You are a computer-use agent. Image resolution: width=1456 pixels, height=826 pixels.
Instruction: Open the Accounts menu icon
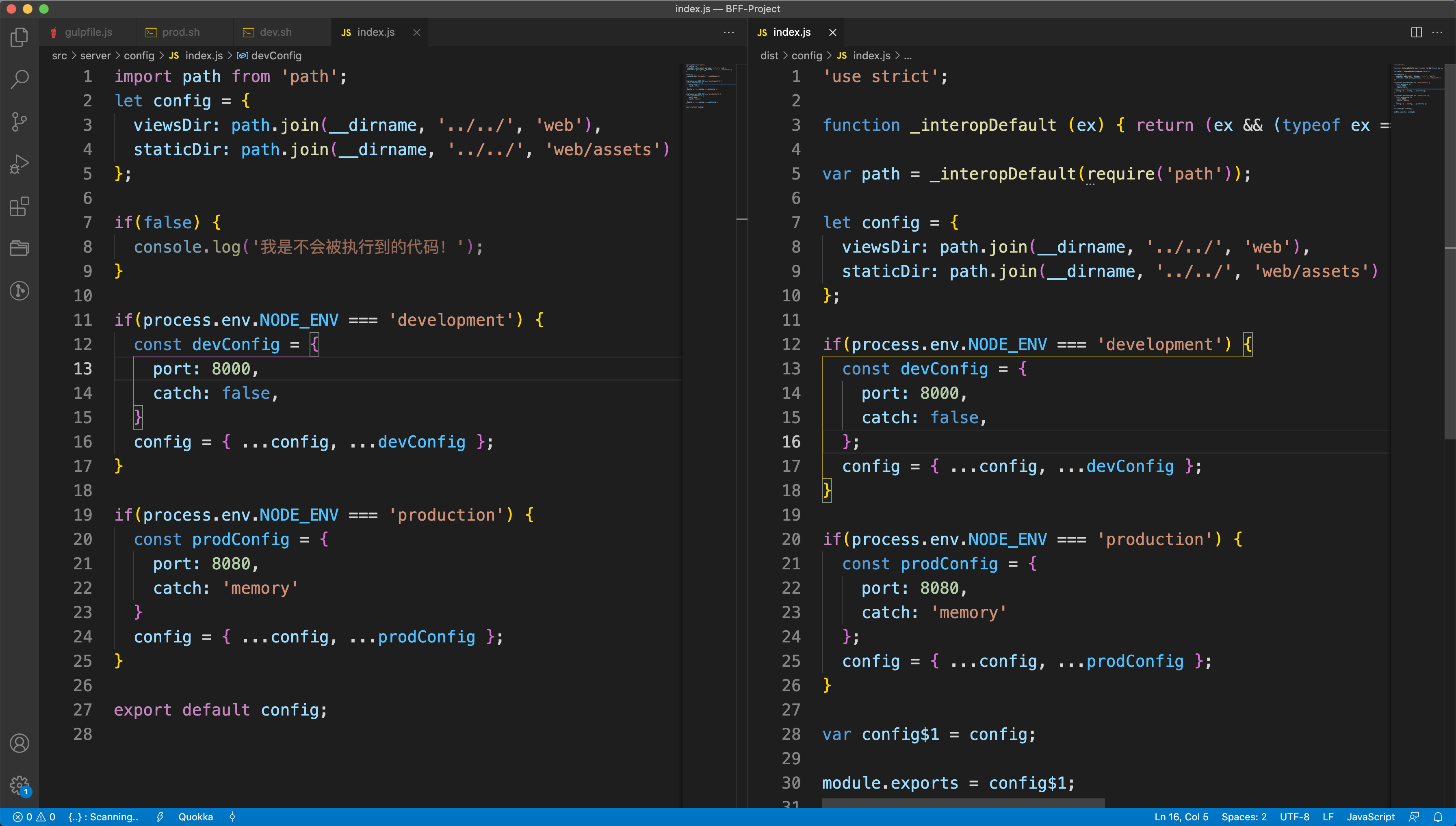(19, 743)
